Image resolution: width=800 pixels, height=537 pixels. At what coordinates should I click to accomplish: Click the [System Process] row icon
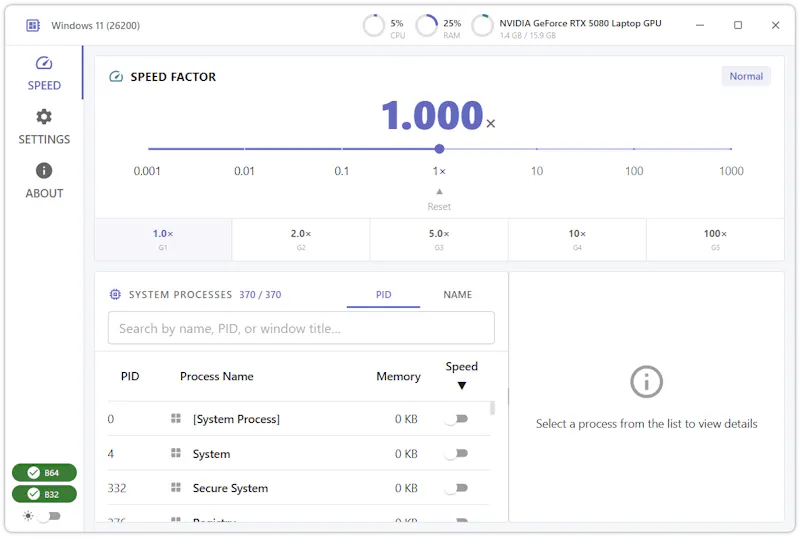click(x=176, y=419)
